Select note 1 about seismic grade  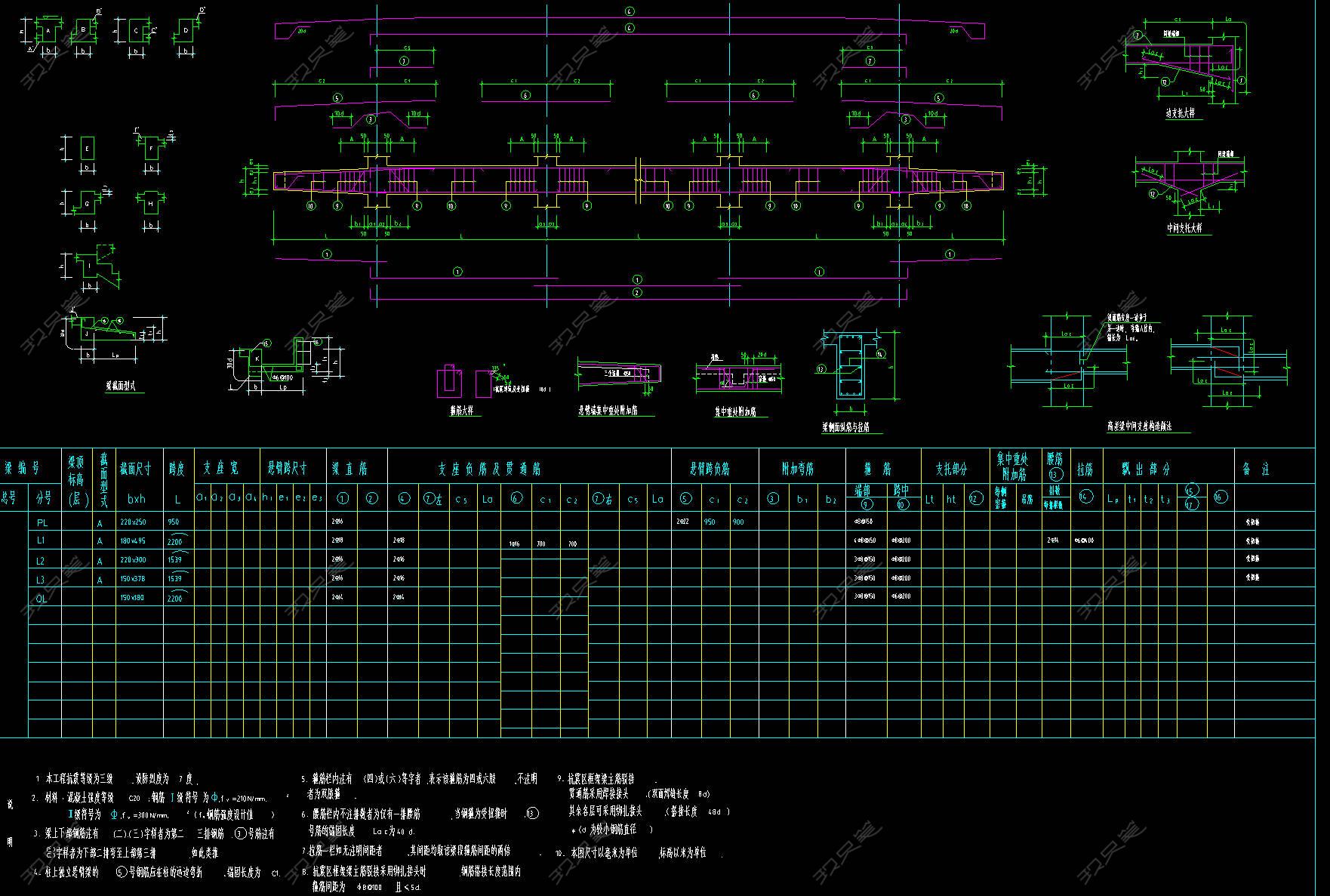[x=118, y=778]
